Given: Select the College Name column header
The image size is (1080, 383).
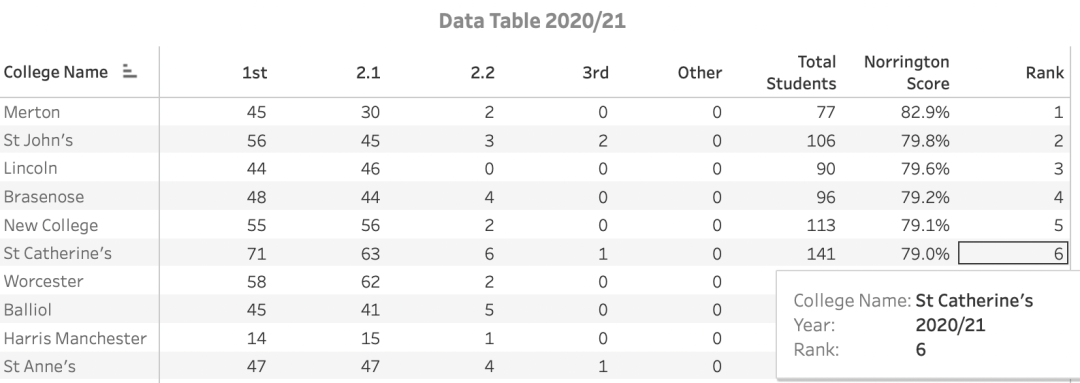Looking at the screenshot, I should click(x=56, y=72).
